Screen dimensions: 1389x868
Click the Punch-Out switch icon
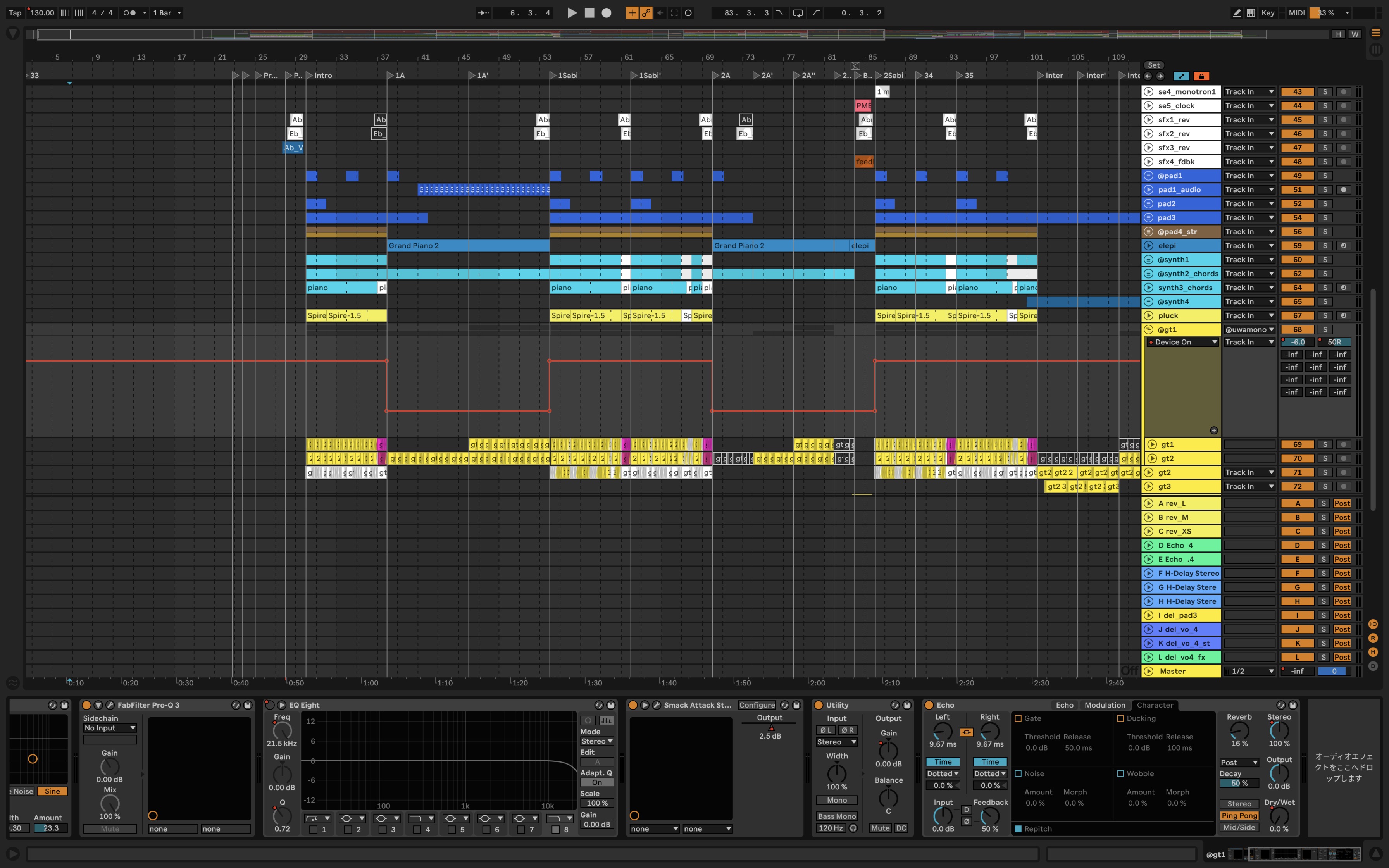coord(815,13)
